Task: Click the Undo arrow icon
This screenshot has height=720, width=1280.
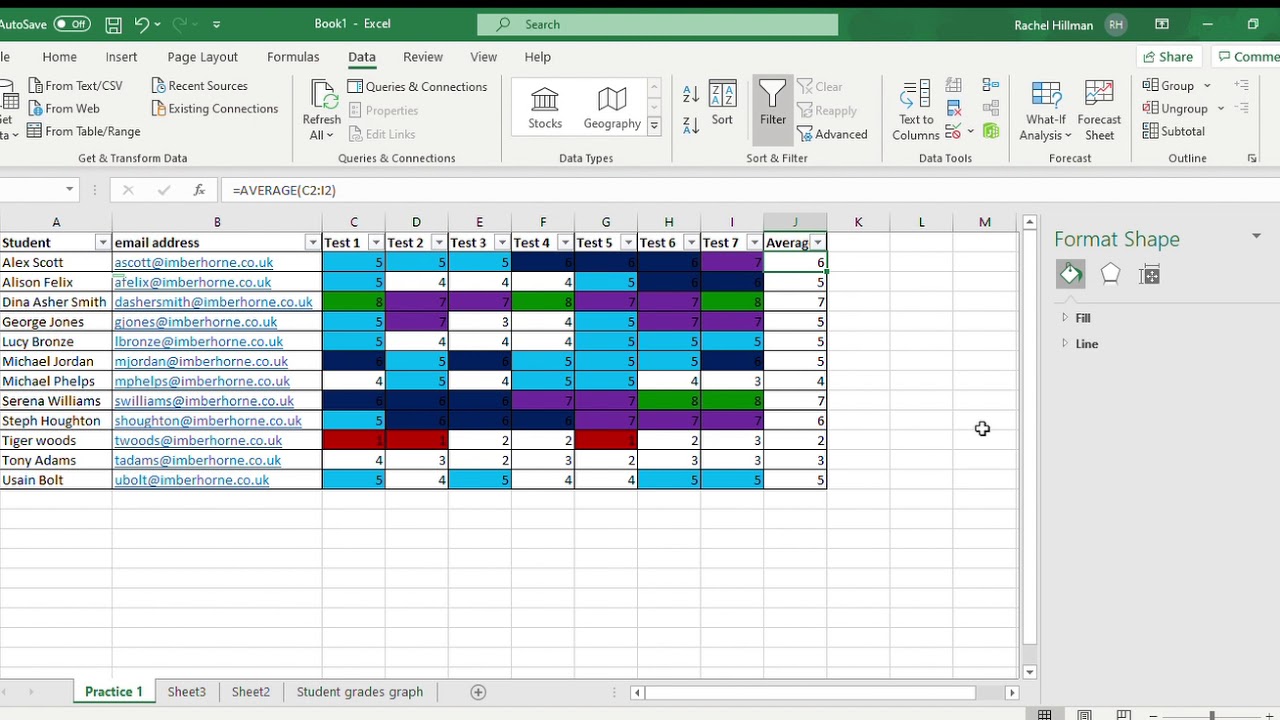Action: tap(141, 24)
